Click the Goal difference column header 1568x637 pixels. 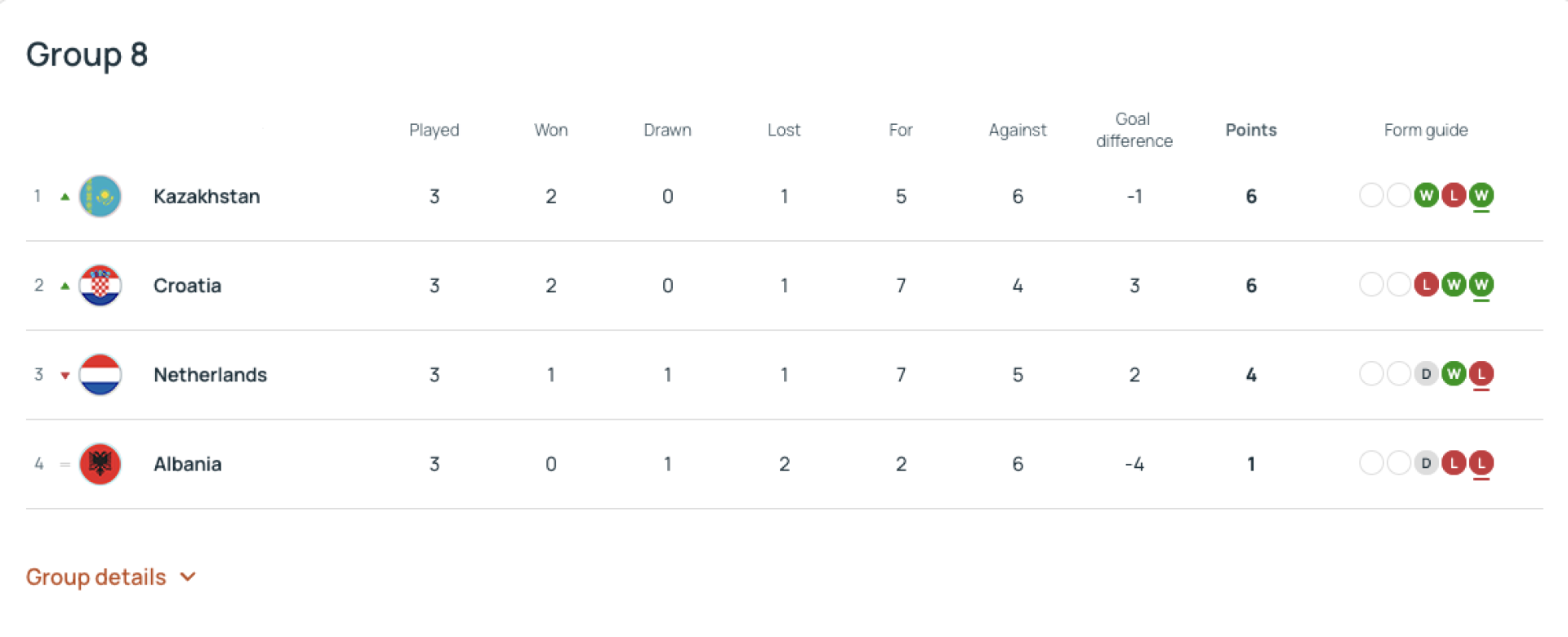[x=1134, y=130]
